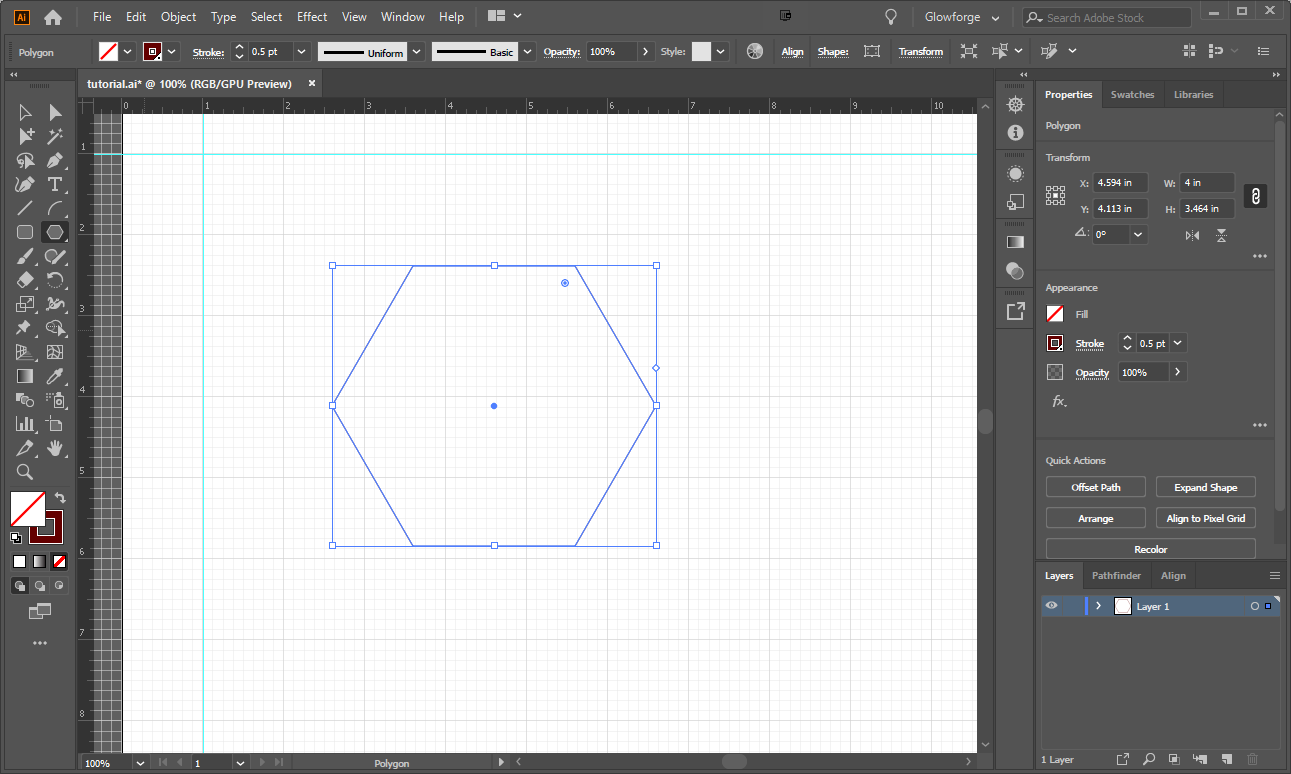Choose the Hand tool
The image size is (1291, 774).
pos(55,448)
